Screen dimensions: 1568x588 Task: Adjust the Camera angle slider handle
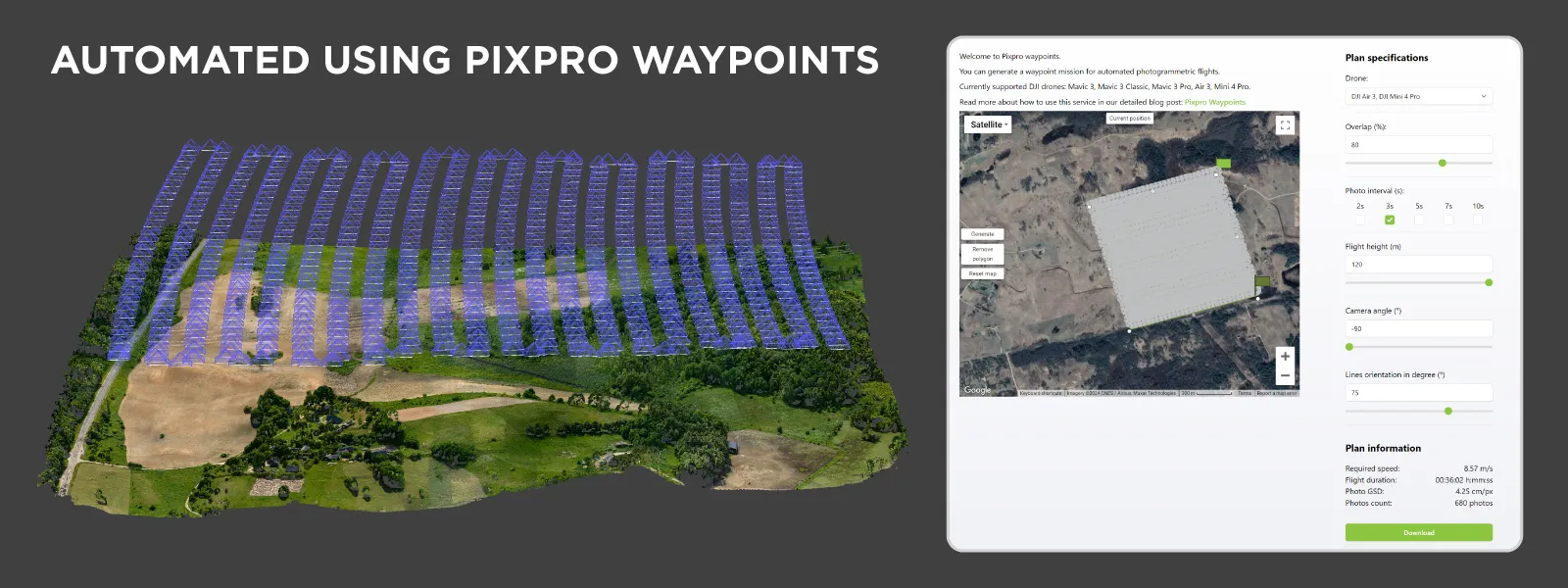coord(1349,347)
